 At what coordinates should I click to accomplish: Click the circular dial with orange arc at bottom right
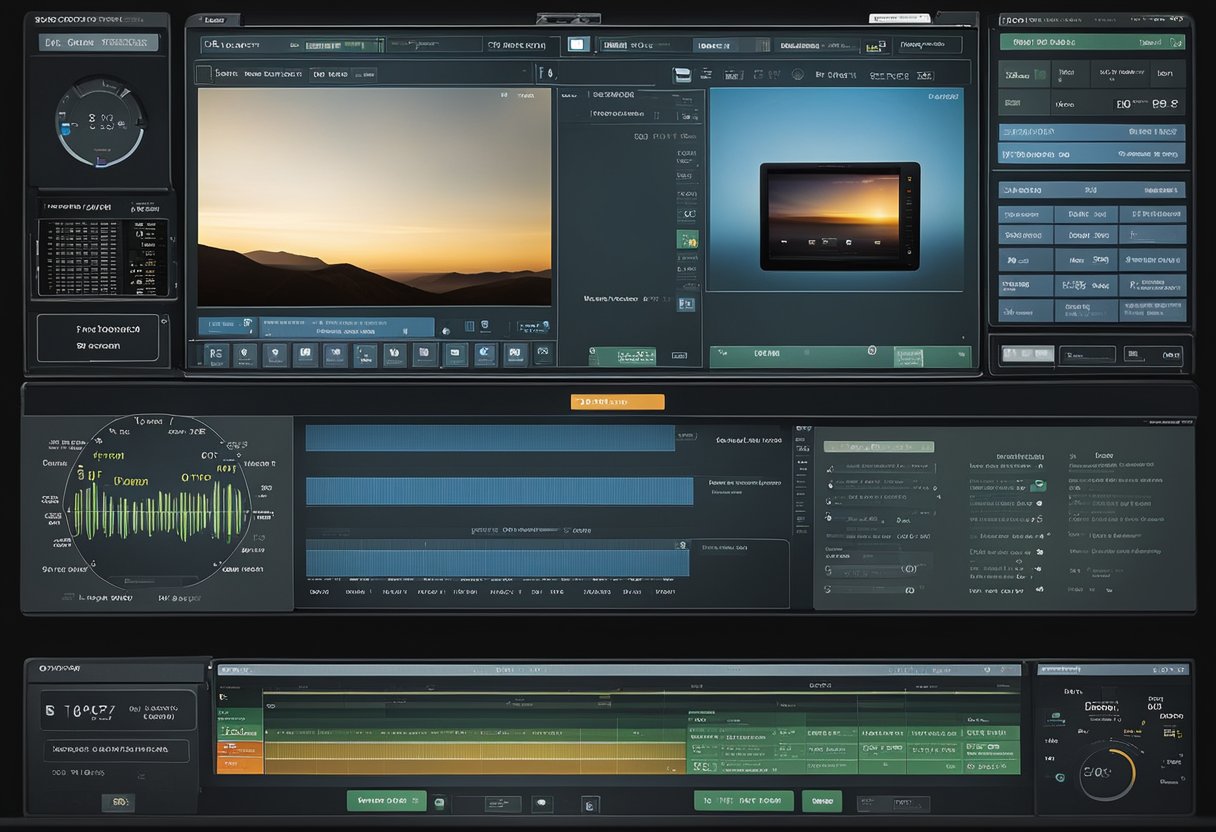(x=1107, y=772)
